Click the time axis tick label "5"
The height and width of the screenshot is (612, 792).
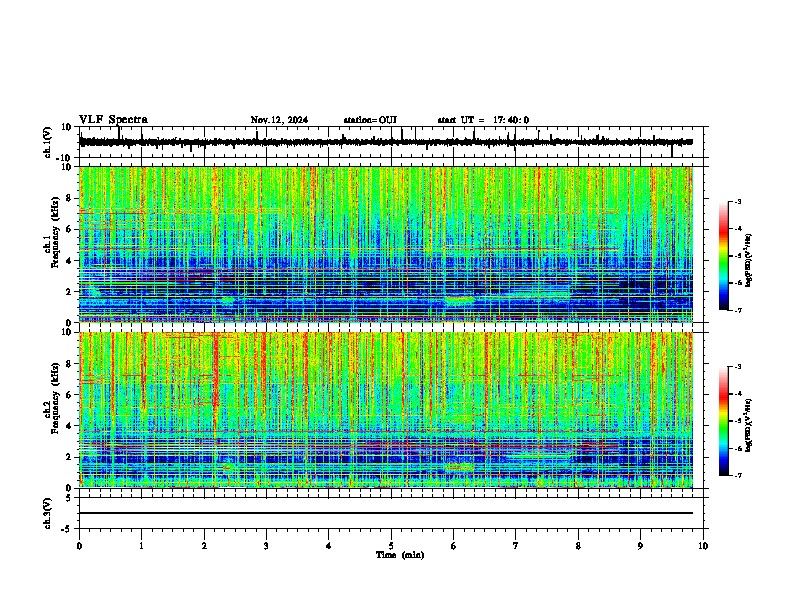[x=391, y=546]
